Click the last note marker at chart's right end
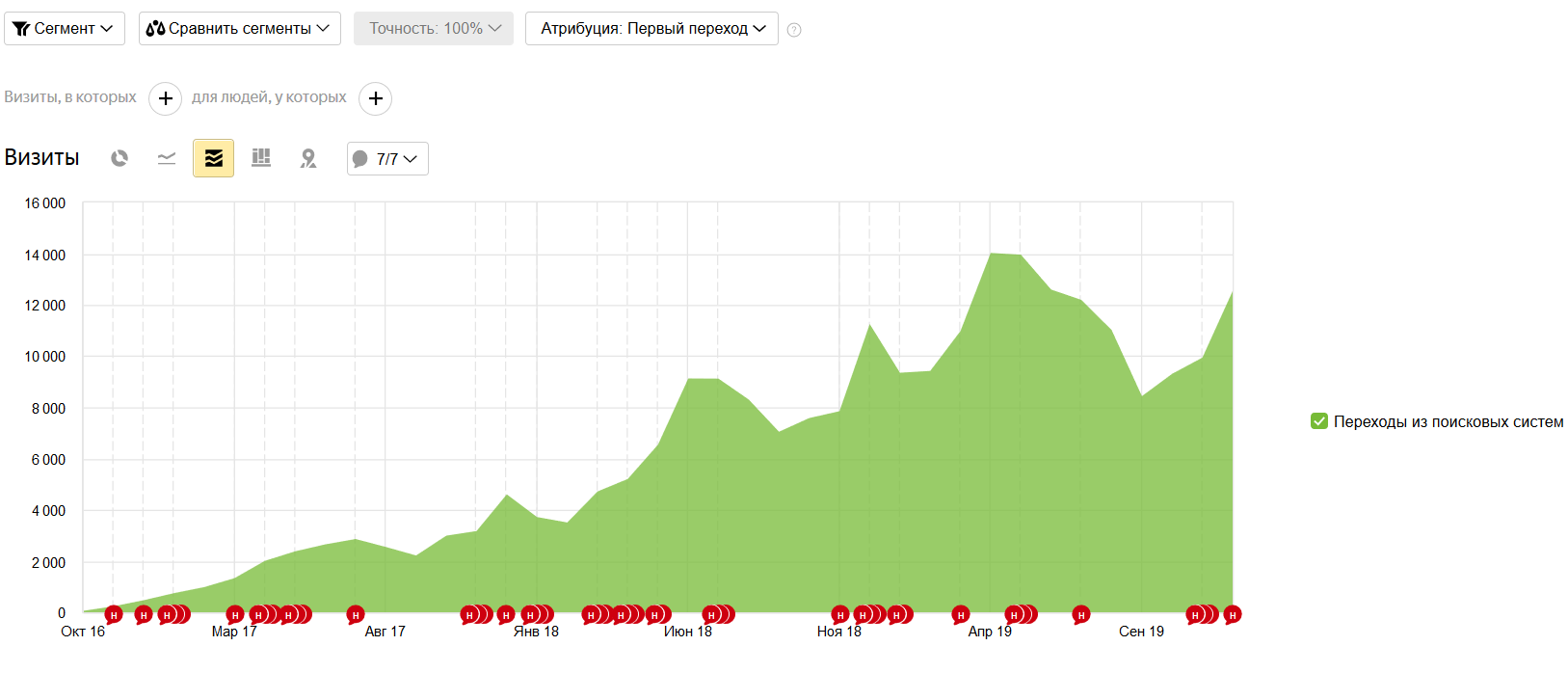 click(1232, 614)
